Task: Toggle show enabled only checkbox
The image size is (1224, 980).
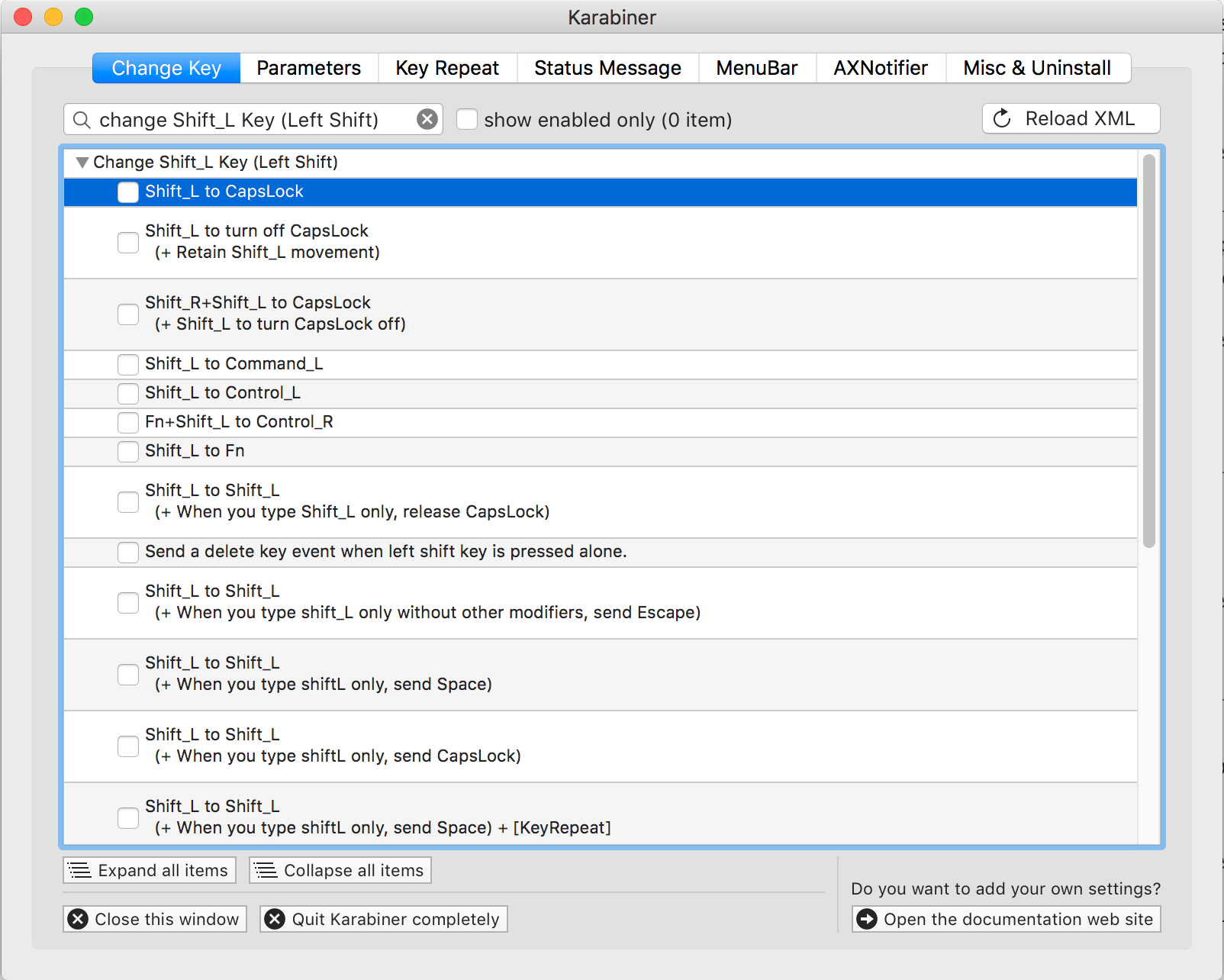Action: point(467,119)
